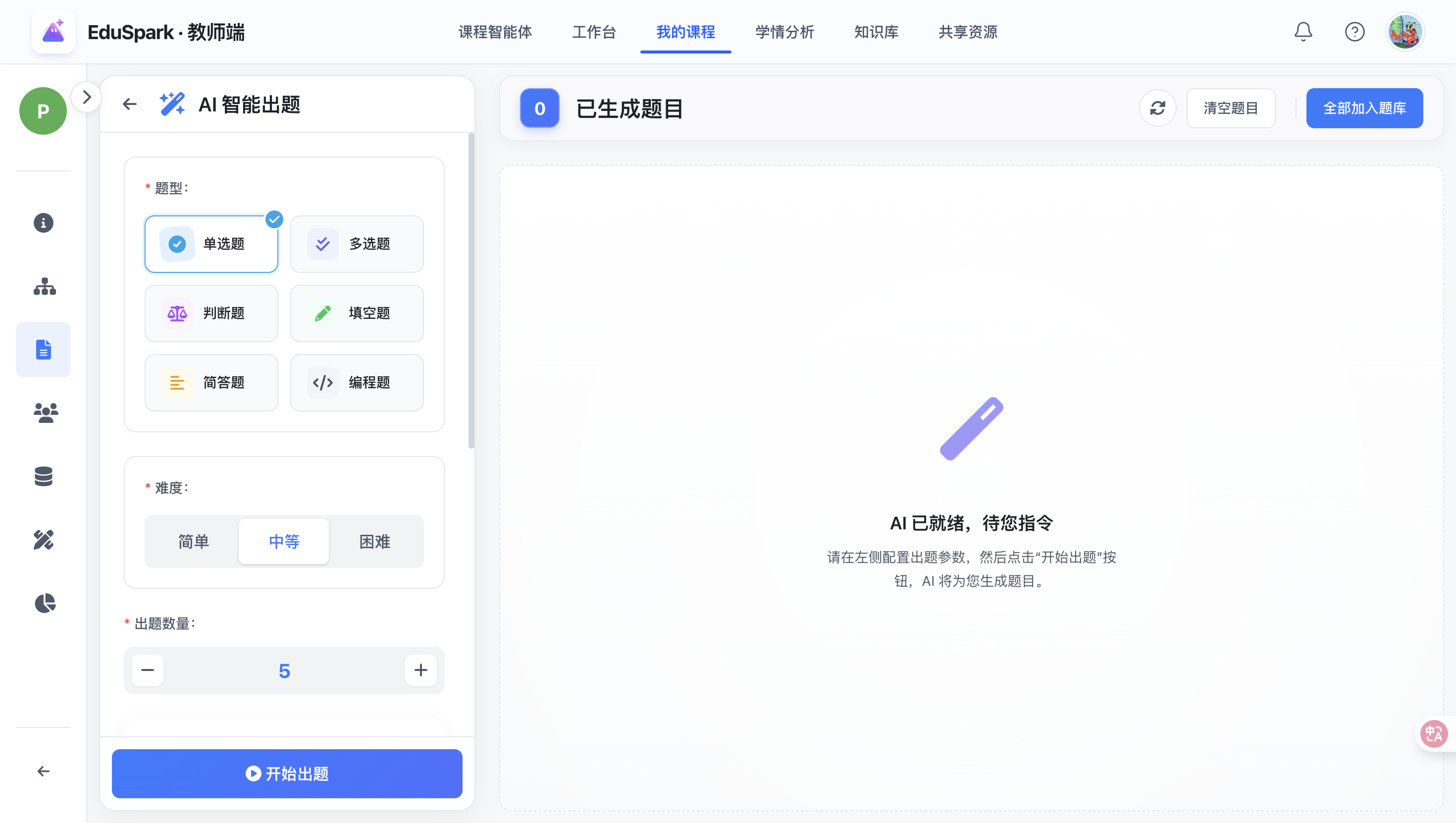Expand the sidebar with chevron button
Image resolution: width=1456 pixels, height=823 pixels.
87,97
